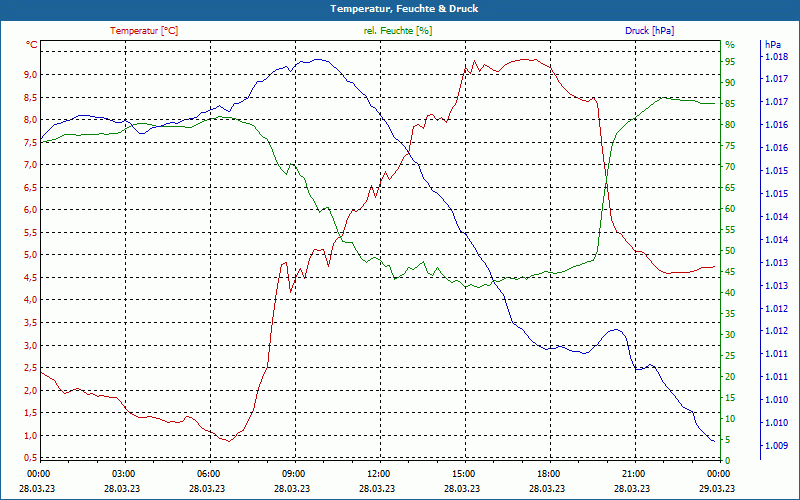
Task: Click the "06:00" time axis label
Action: click(208, 474)
